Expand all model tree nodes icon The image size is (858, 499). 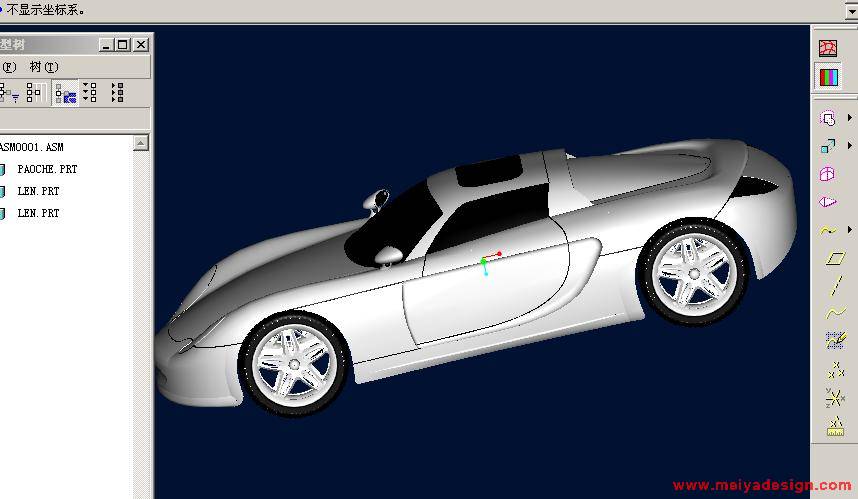[90, 92]
